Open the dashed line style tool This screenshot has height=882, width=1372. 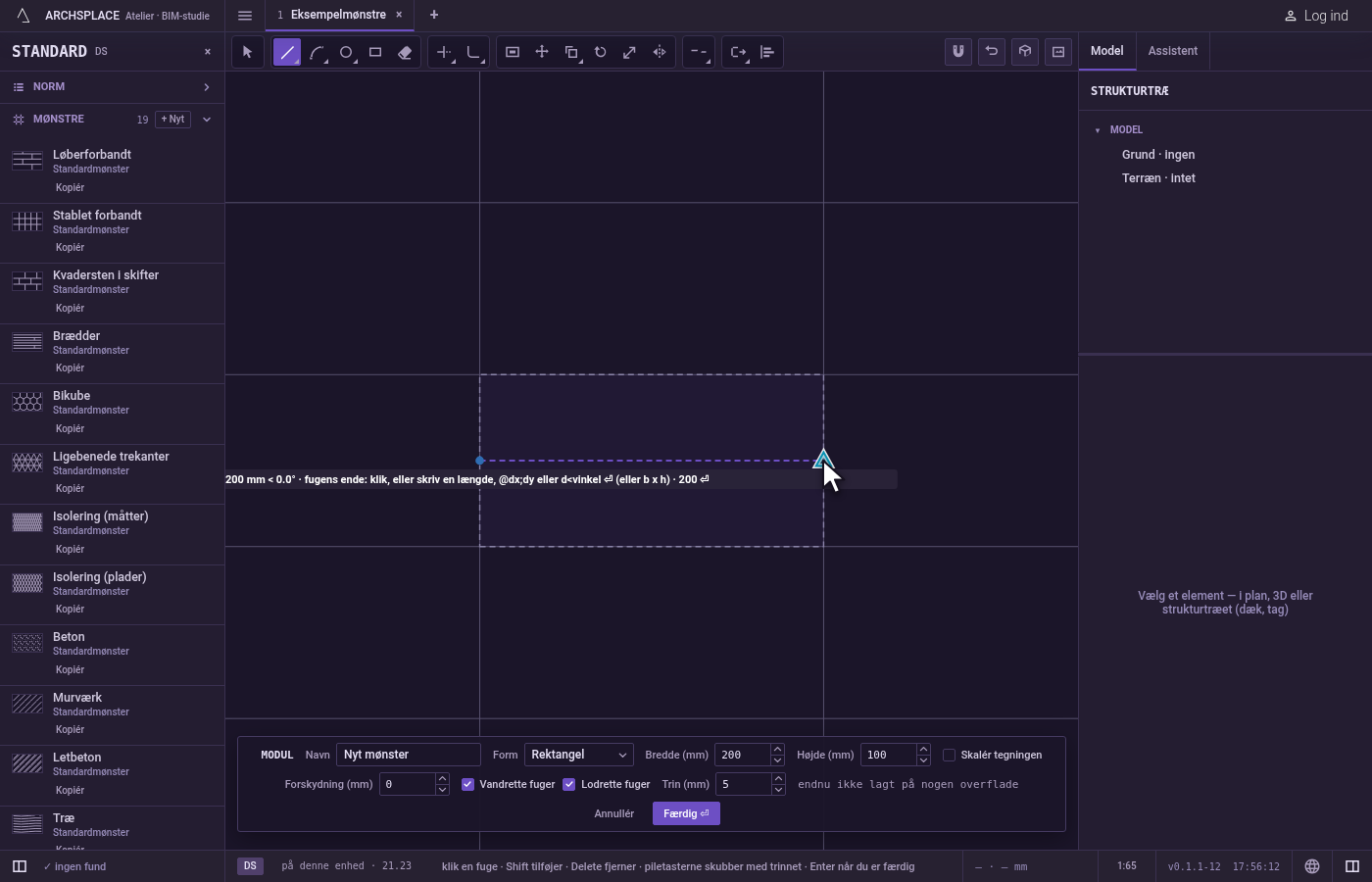tap(698, 52)
